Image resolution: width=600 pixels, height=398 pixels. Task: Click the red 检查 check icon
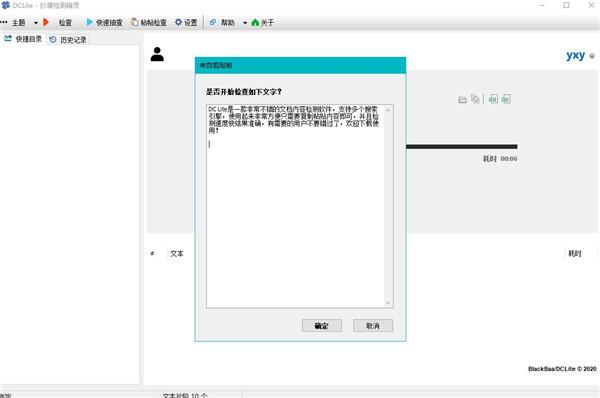(x=46, y=22)
